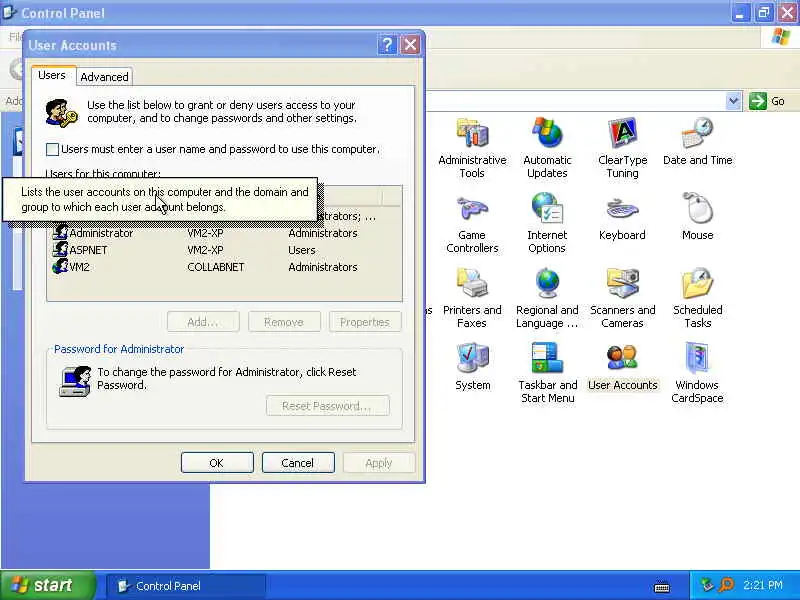Open Automatic Updates icon
The width and height of the screenshot is (800, 600).
coord(547,147)
